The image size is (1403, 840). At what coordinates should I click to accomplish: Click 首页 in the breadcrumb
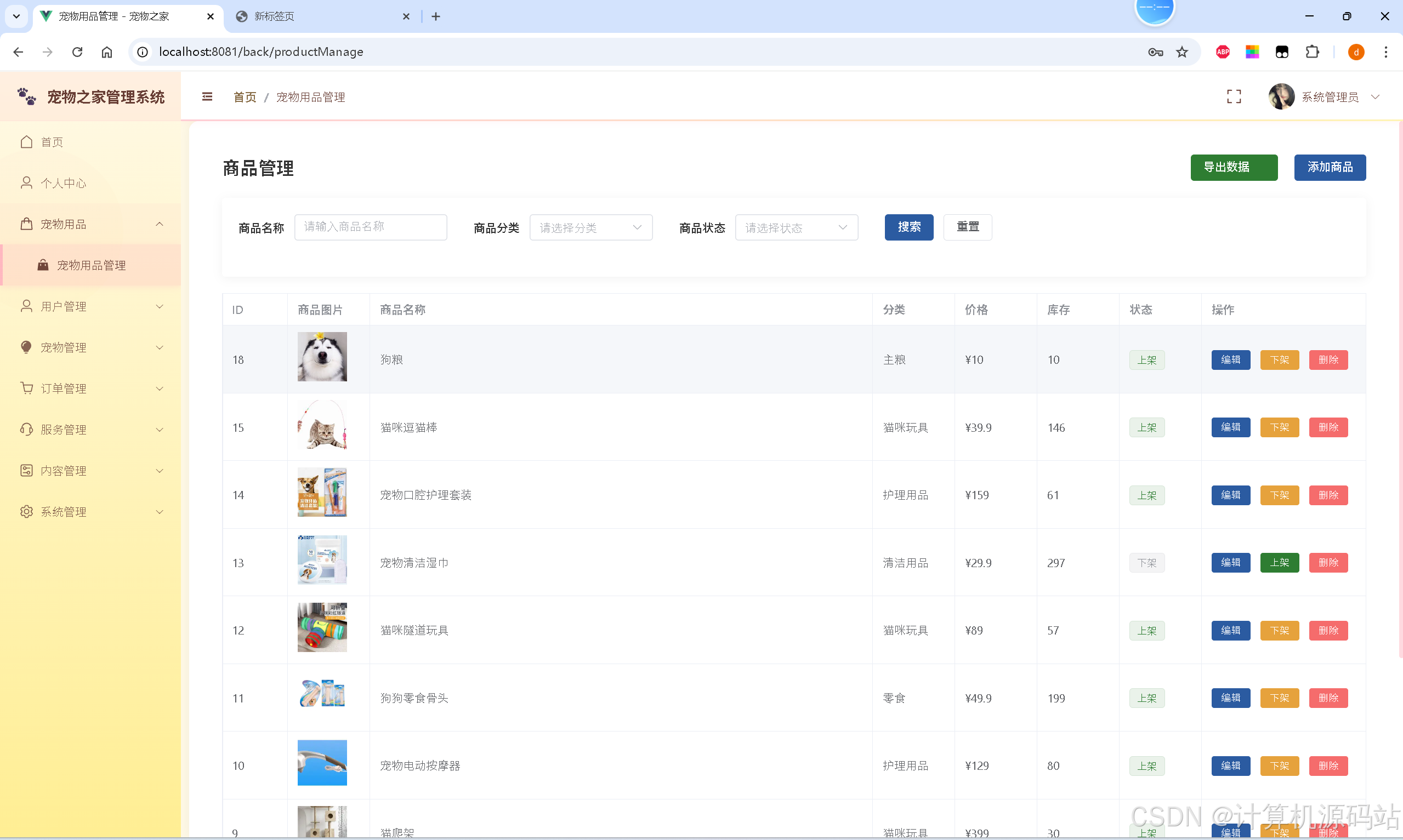(245, 98)
